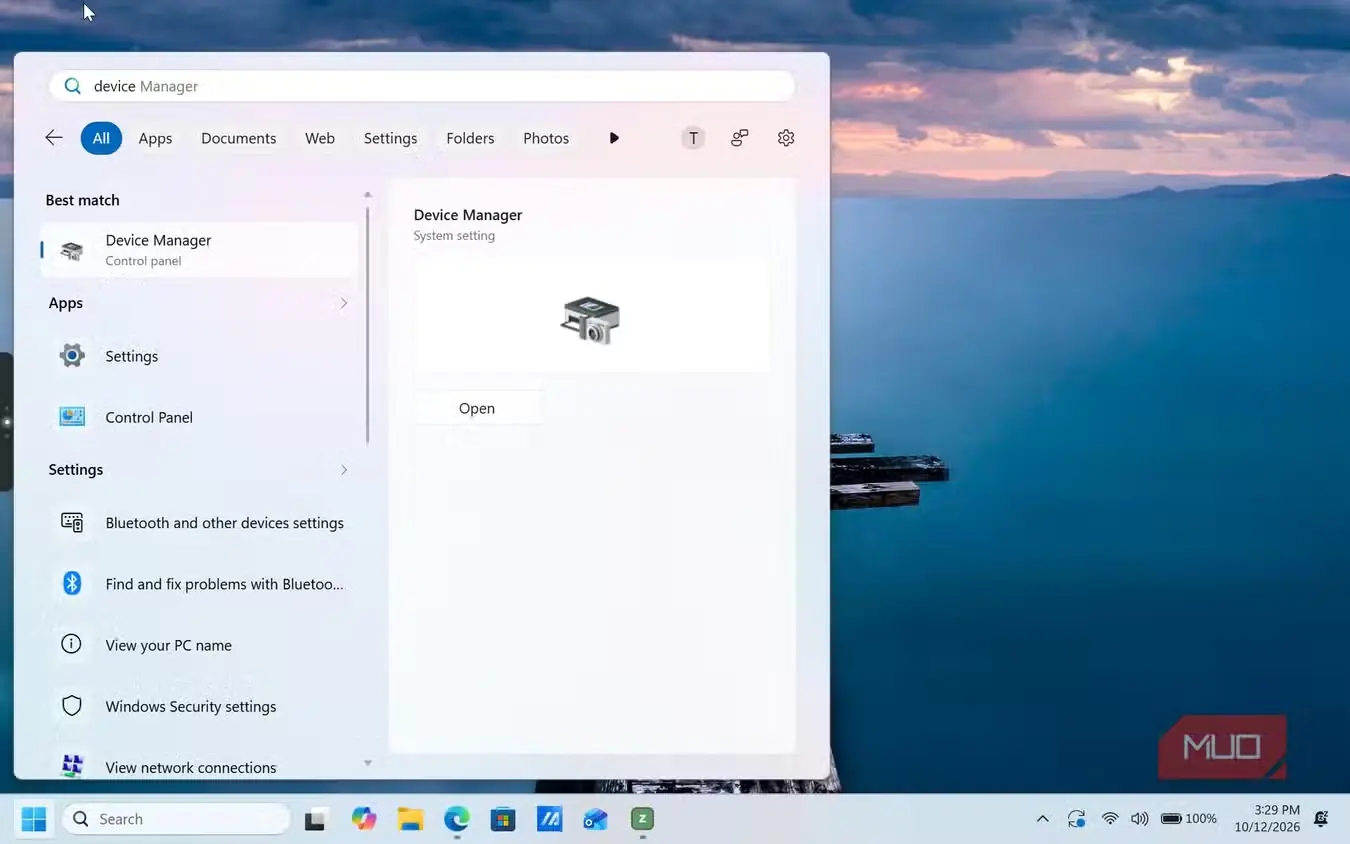Viewport: 1350px width, 844px height.
Task: Launch Copilot from the taskbar
Action: pyautogui.click(x=364, y=819)
